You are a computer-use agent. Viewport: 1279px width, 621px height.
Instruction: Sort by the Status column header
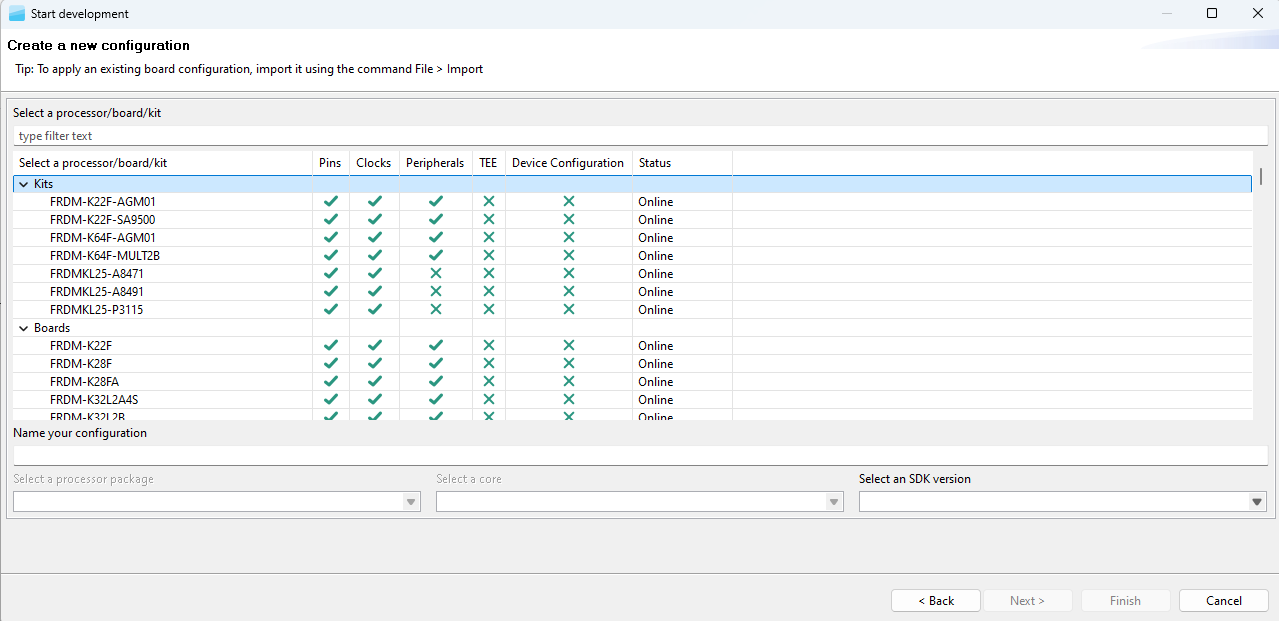(x=682, y=163)
